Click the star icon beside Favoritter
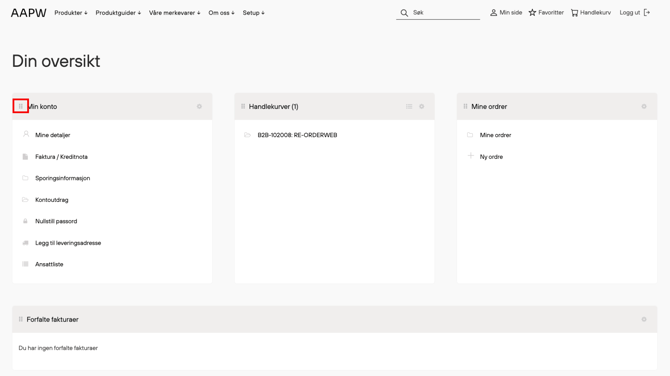670x376 pixels. [x=532, y=13]
